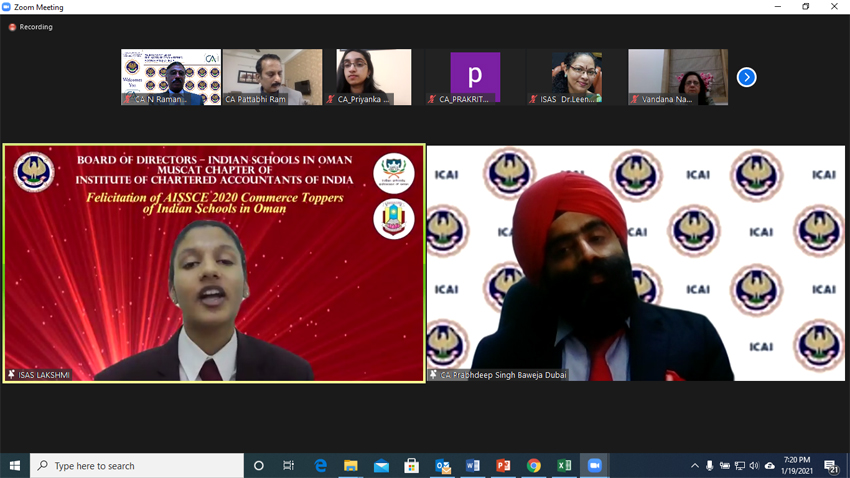This screenshot has width=850, height=478.
Task: Open Task View on the taskbar
Action: pyautogui.click(x=289, y=466)
